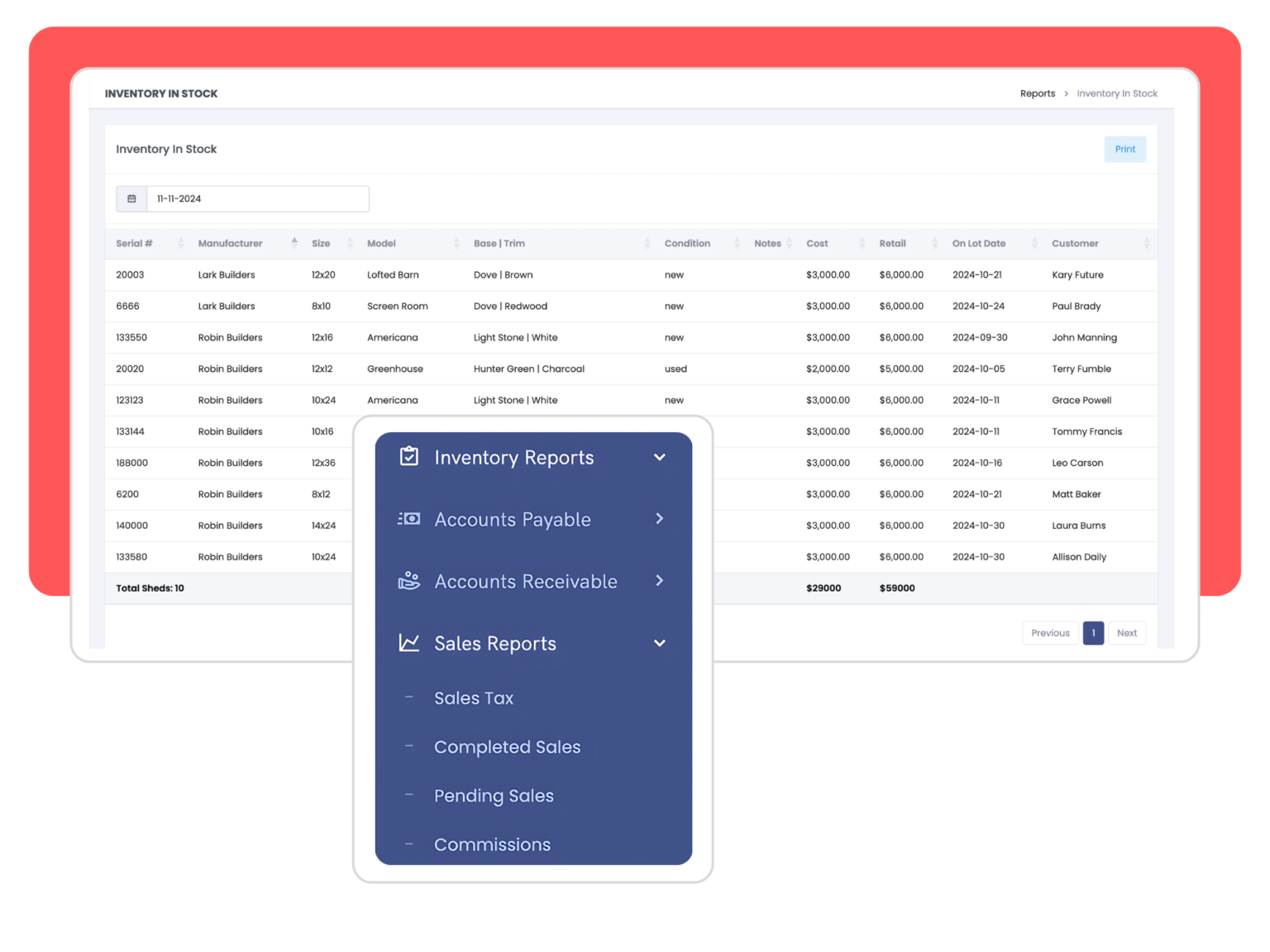Screen dimensions: 1270x952
Task: Sort the Notes column
Action: (x=790, y=244)
